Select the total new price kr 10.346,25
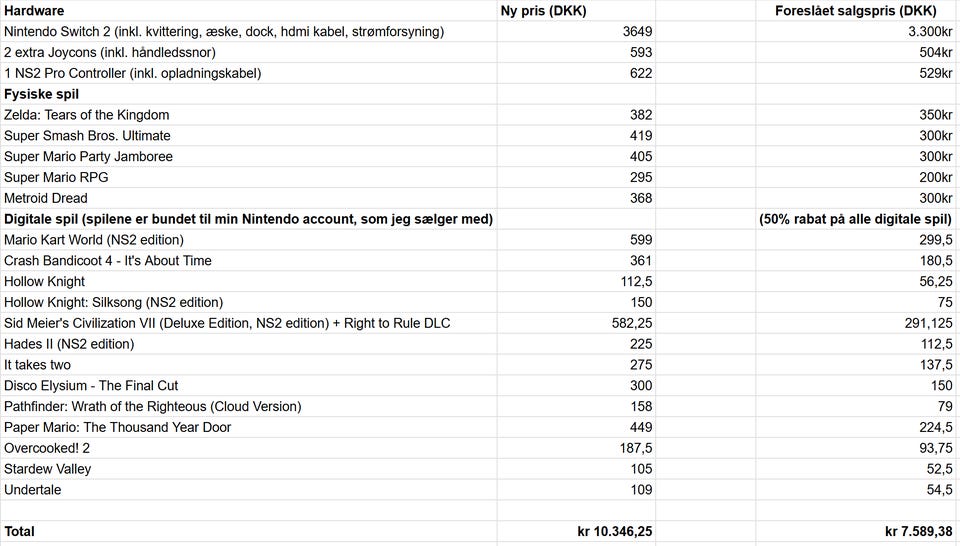This screenshot has height=546, width=960. pos(576,531)
